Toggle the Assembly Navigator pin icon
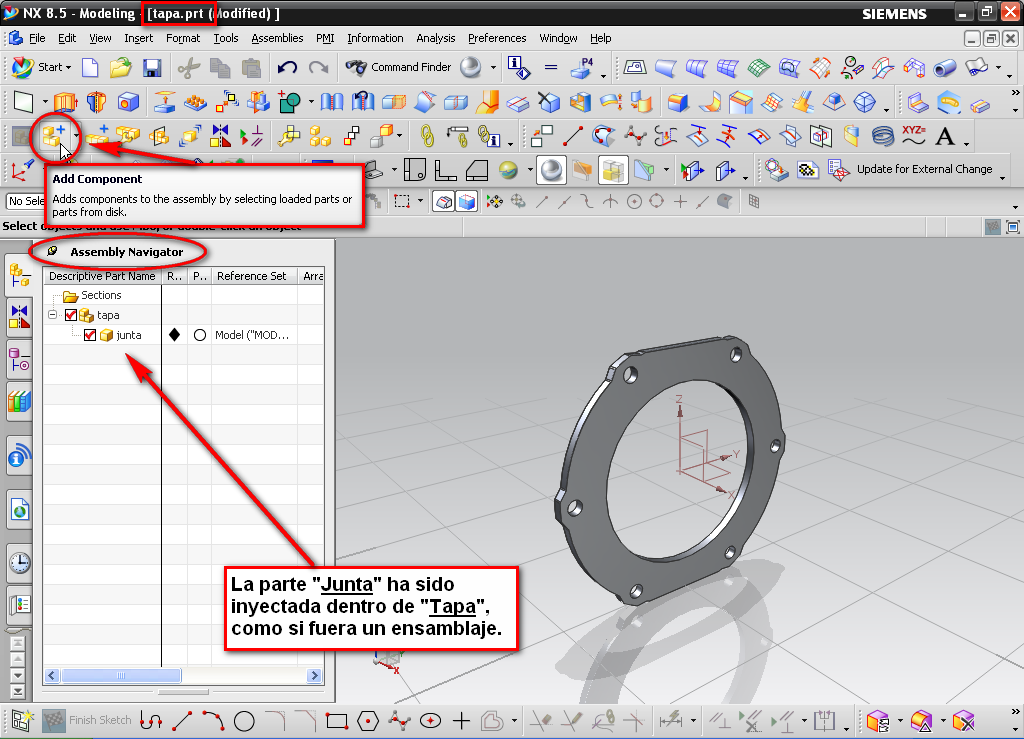Image resolution: width=1024 pixels, height=739 pixels. click(52, 252)
